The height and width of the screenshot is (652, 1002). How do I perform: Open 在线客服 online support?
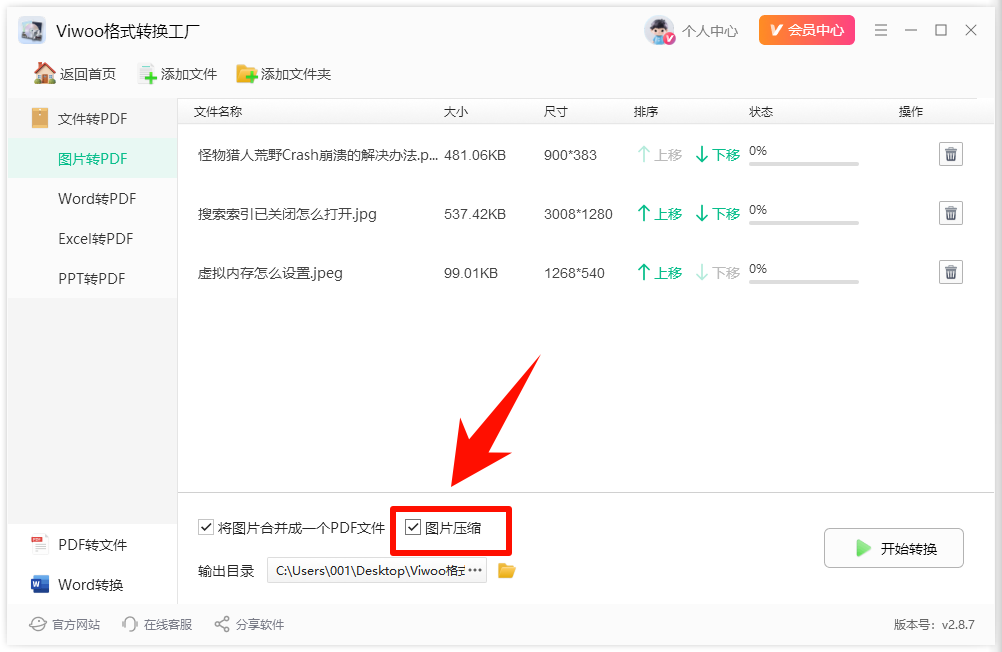(157, 624)
